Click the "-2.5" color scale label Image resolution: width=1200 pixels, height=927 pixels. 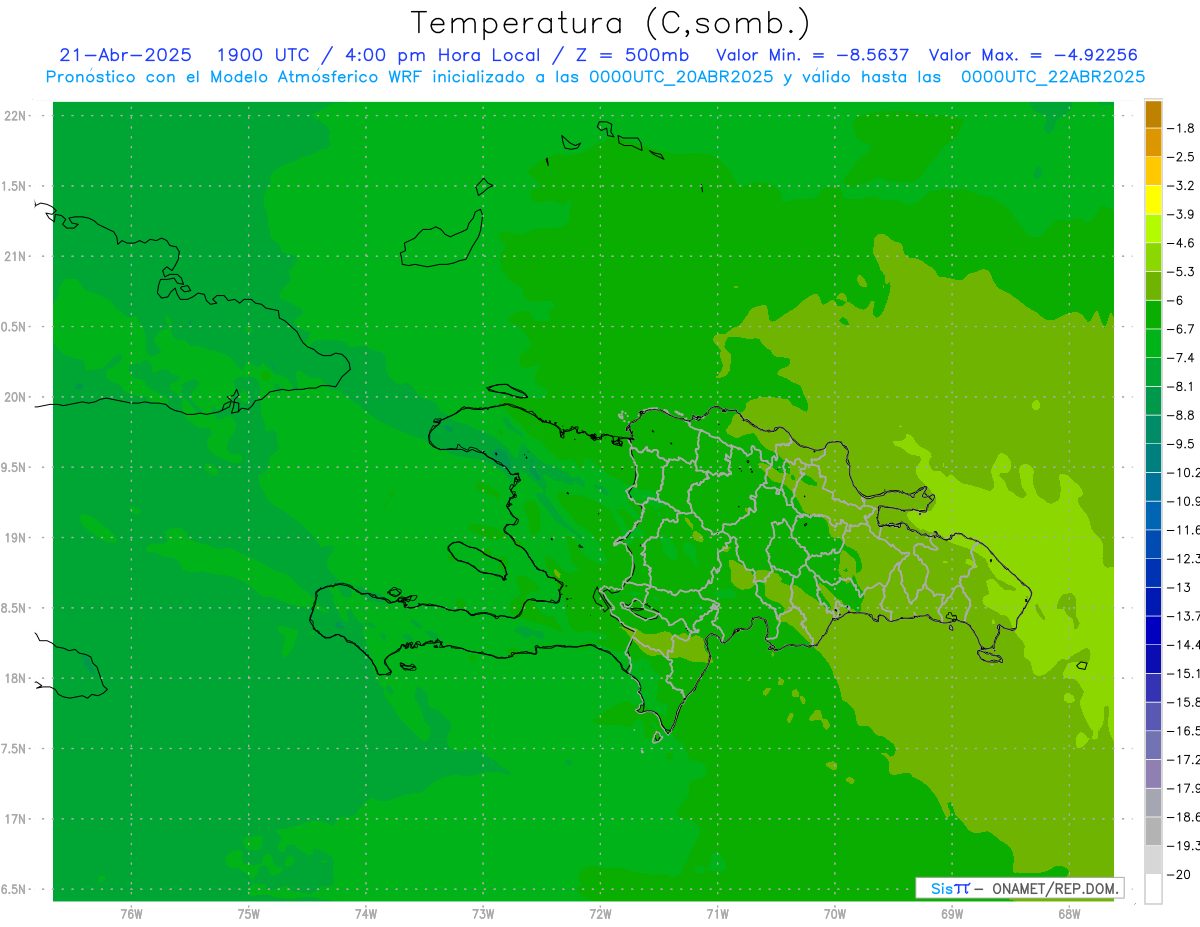[x=1181, y=157]
